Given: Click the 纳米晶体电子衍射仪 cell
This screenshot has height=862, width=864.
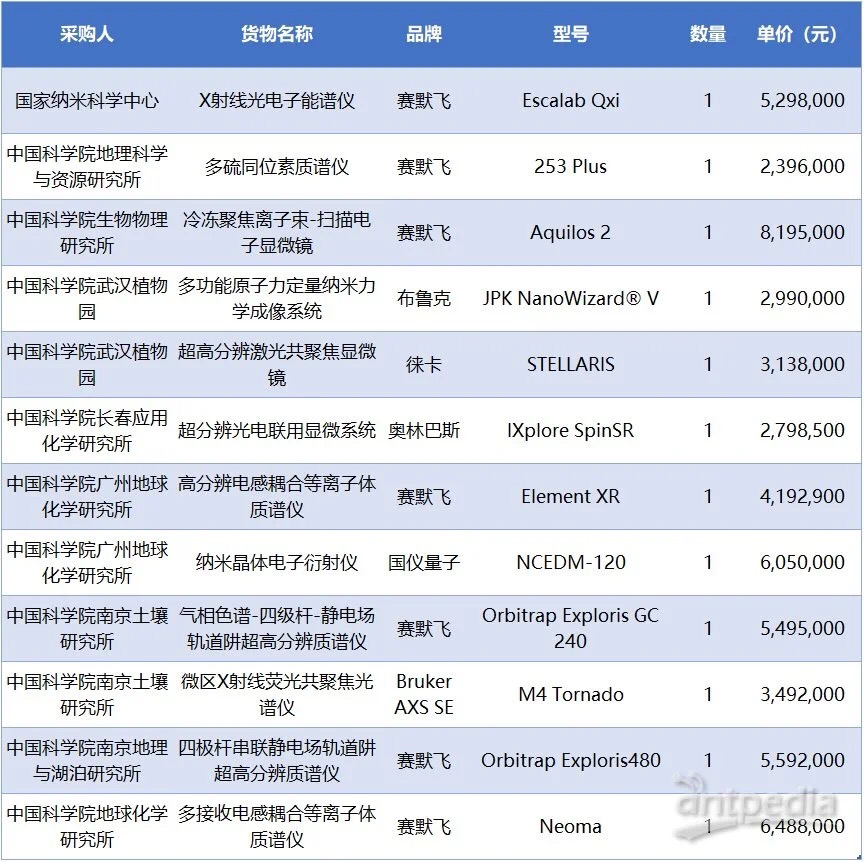Looking at the screenshot, I should pos(277,562).
